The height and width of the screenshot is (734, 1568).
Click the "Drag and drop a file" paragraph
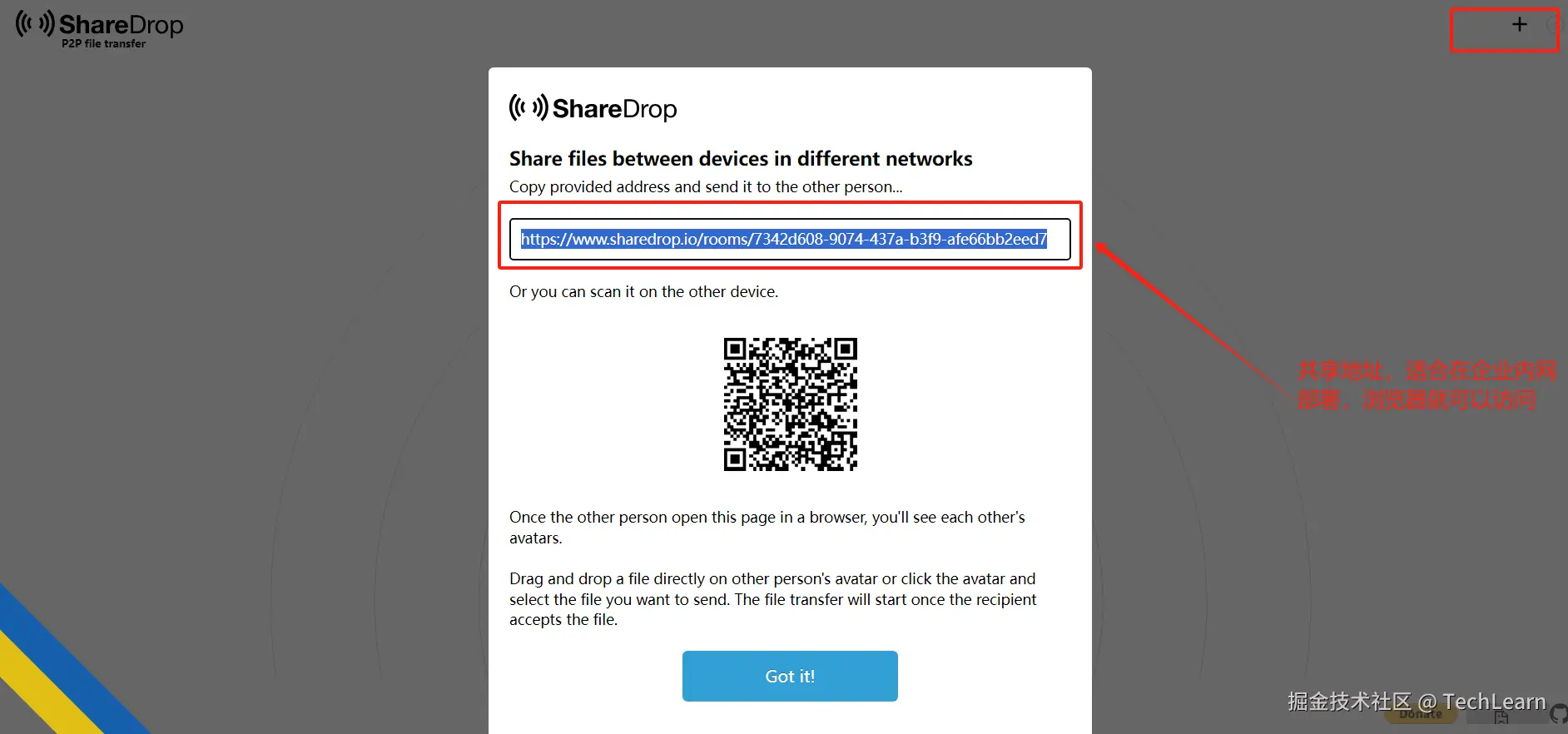click(773, 599)
